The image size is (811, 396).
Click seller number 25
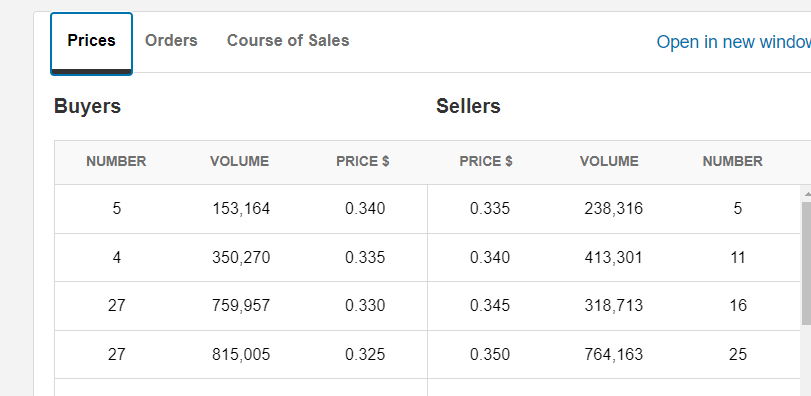coord(738,354)
